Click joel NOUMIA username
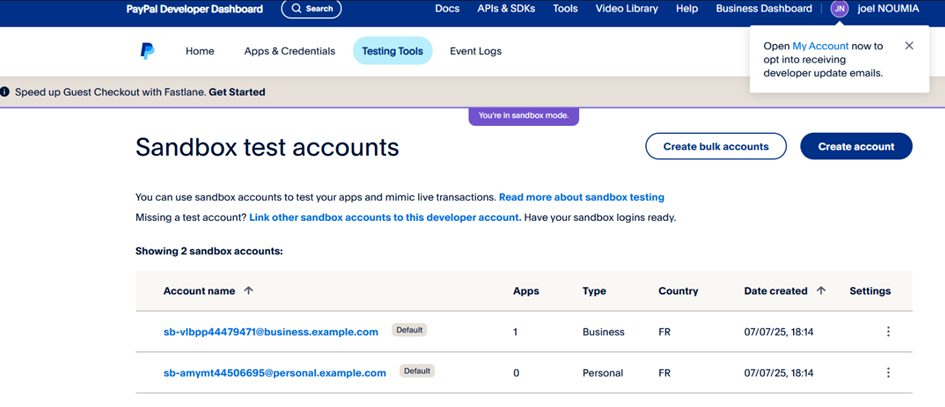The width and height of the screenshot is (945, 407). pos(888,9)
